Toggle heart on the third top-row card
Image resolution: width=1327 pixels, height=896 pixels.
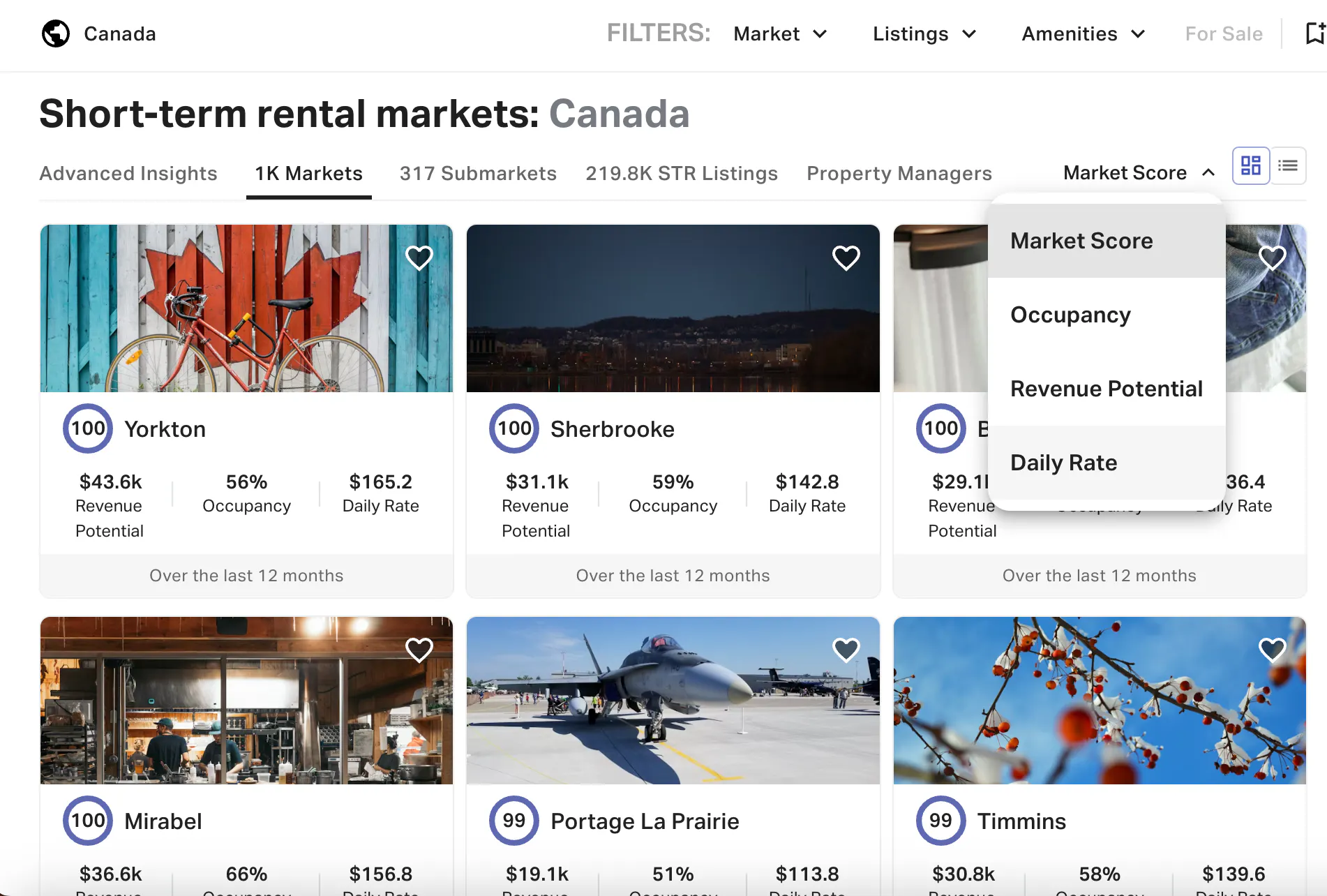(x=1273, y=258)
